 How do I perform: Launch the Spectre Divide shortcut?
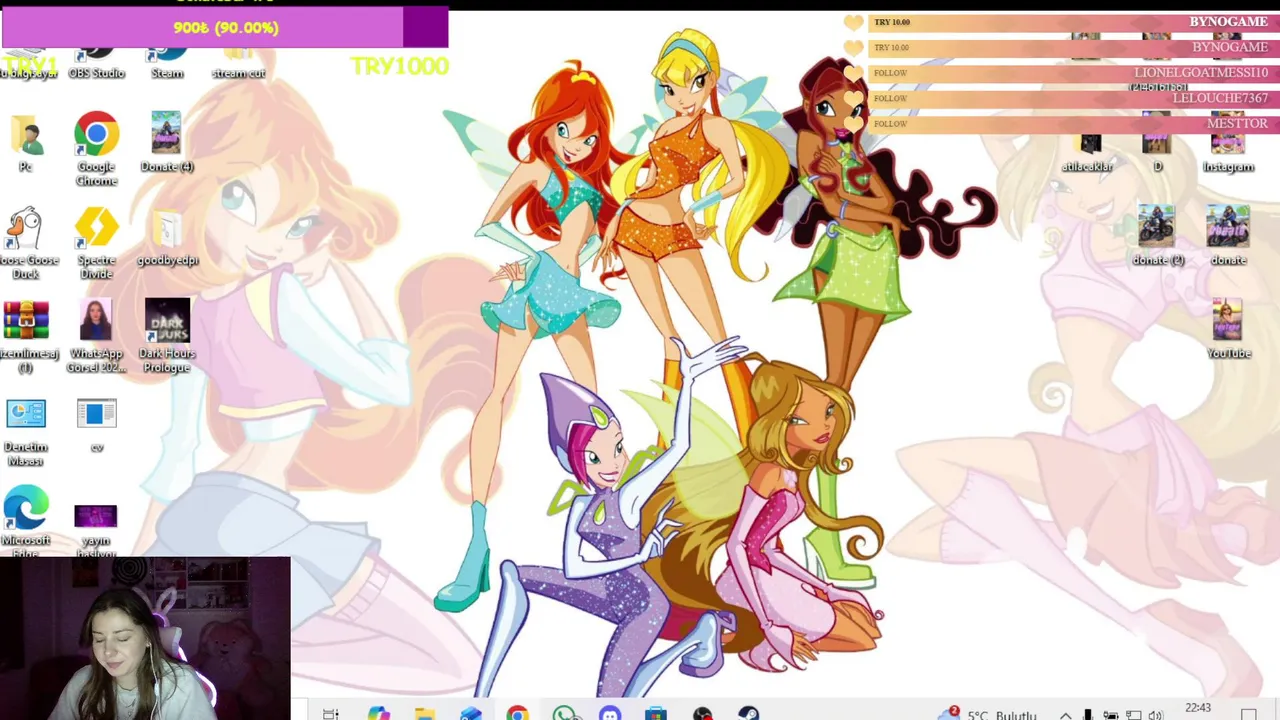point(96,243)
